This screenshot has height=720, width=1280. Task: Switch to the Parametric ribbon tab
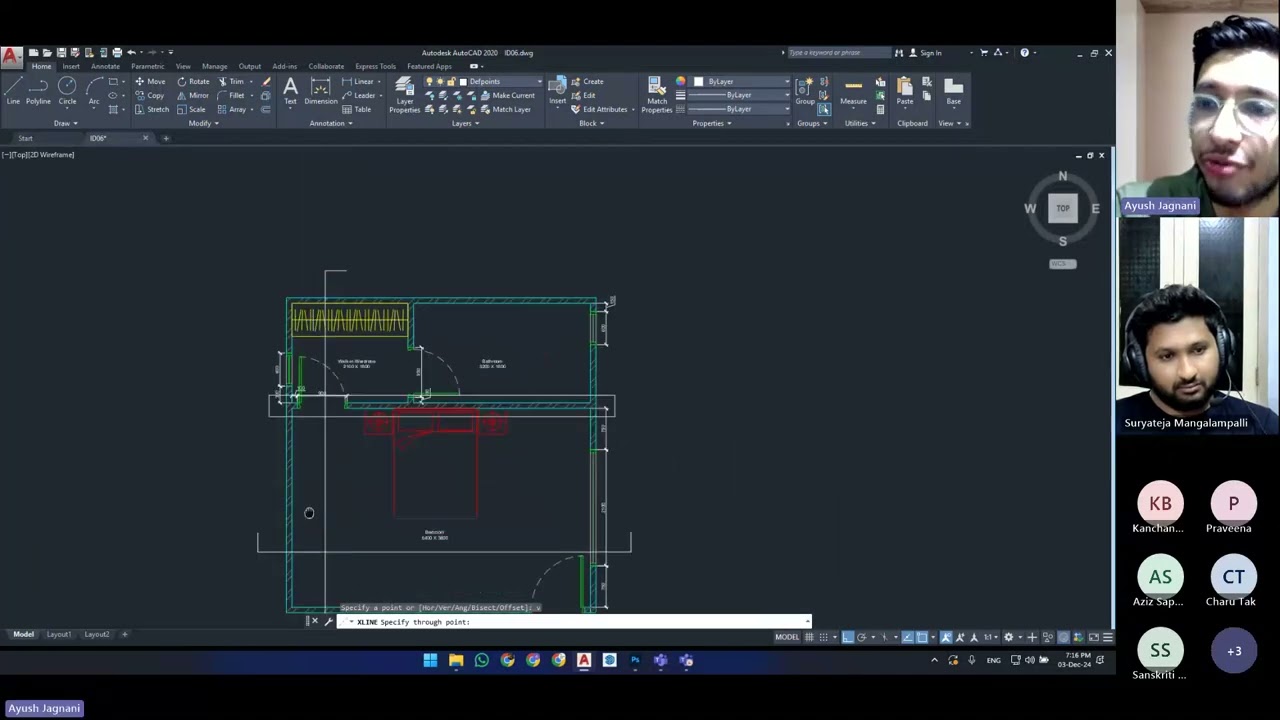[148, 67]
